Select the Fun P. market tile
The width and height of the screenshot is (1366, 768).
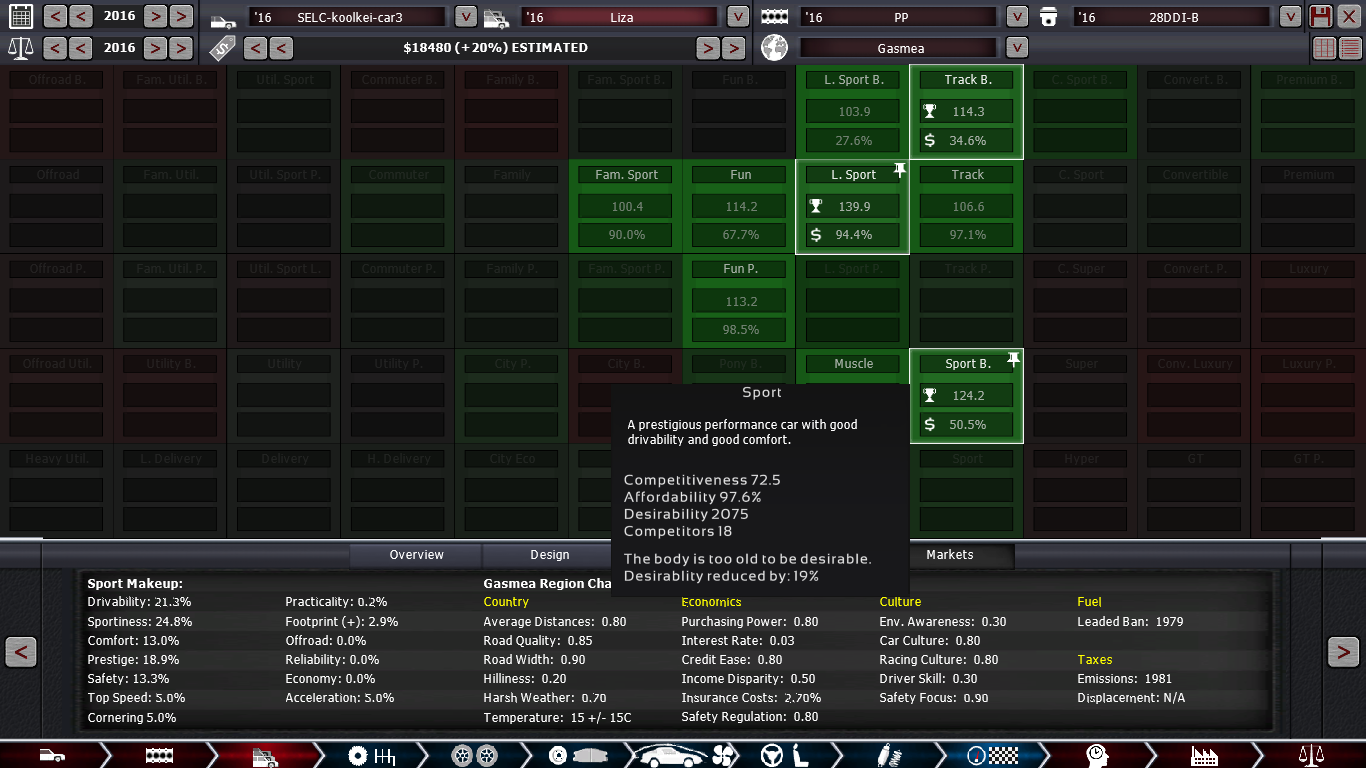[740, 269]
